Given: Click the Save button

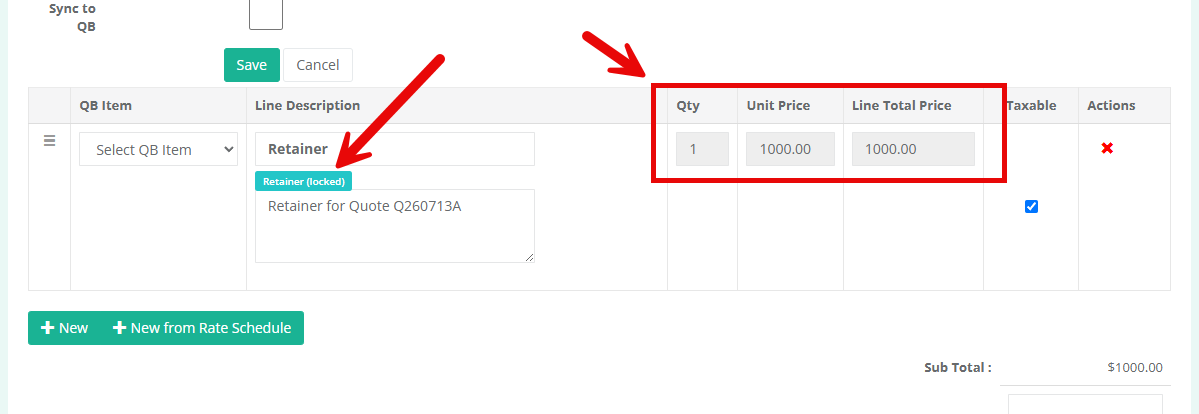Looking at the screenshot, I should tap(252, 65).
